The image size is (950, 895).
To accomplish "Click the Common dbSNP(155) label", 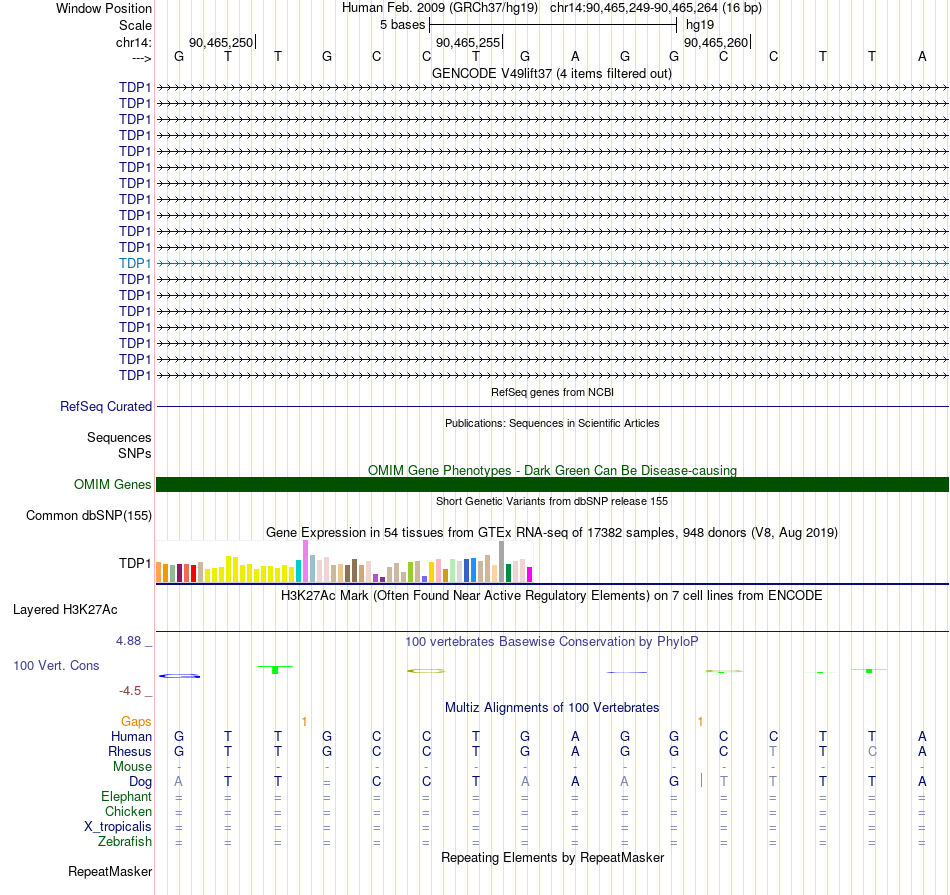I will tap(88, 515).
